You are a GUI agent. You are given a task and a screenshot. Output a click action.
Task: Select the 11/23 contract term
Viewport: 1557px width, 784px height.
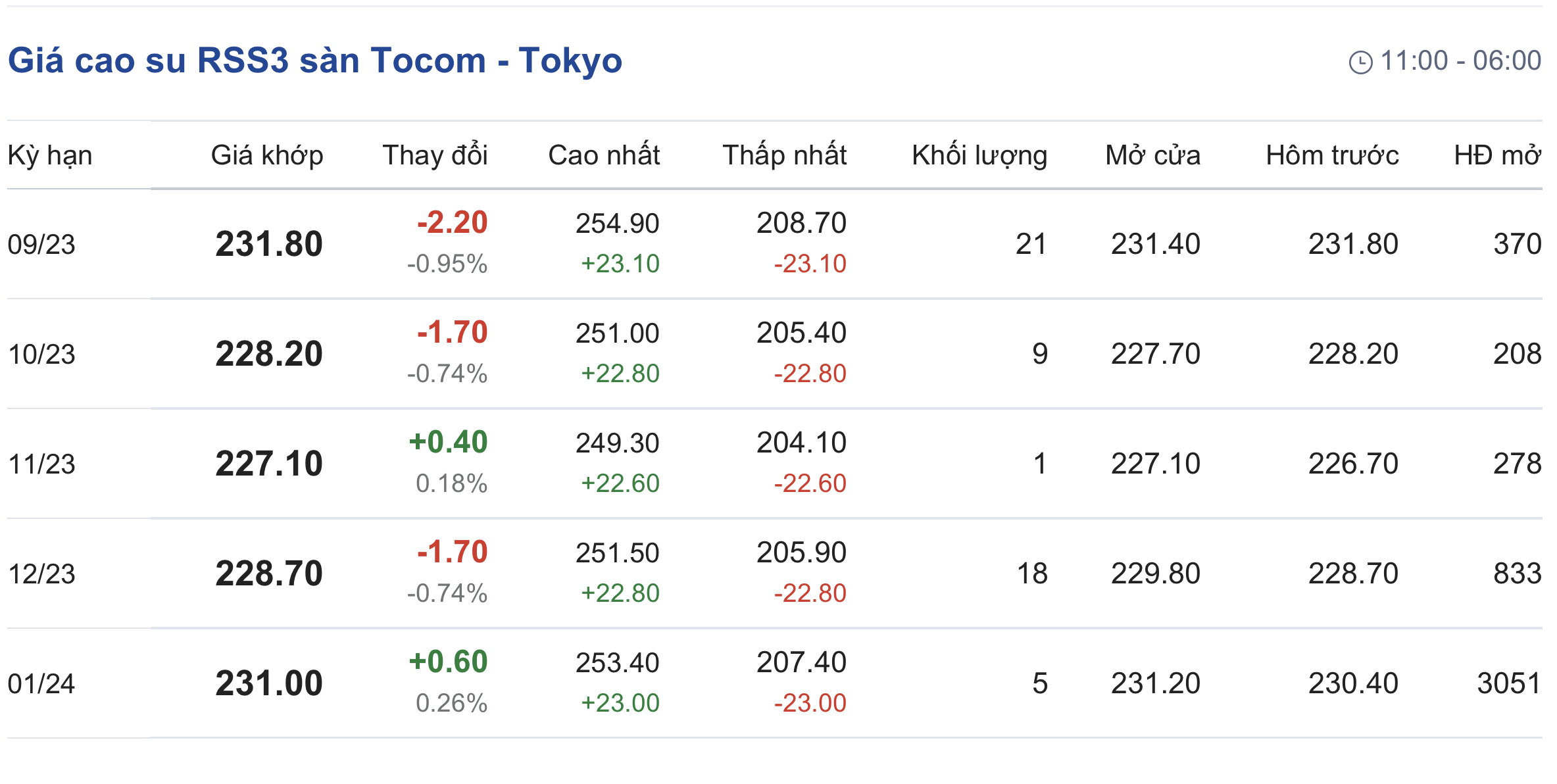(41, 464)
